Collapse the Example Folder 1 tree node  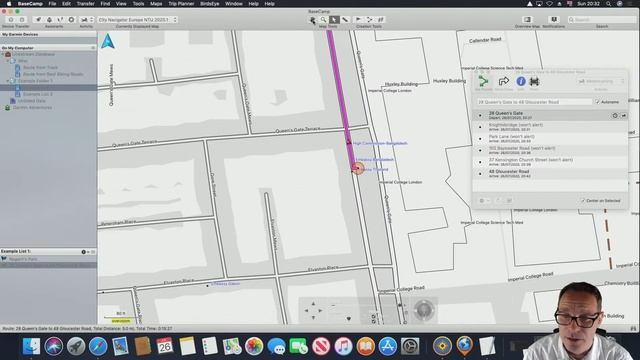click(7, 81)
